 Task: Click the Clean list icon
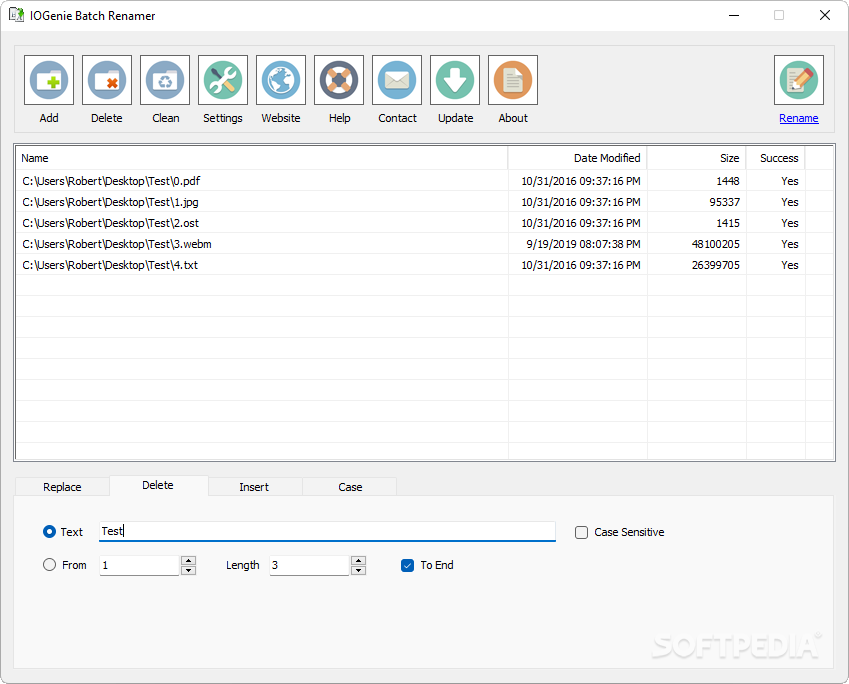click(165, 80)
